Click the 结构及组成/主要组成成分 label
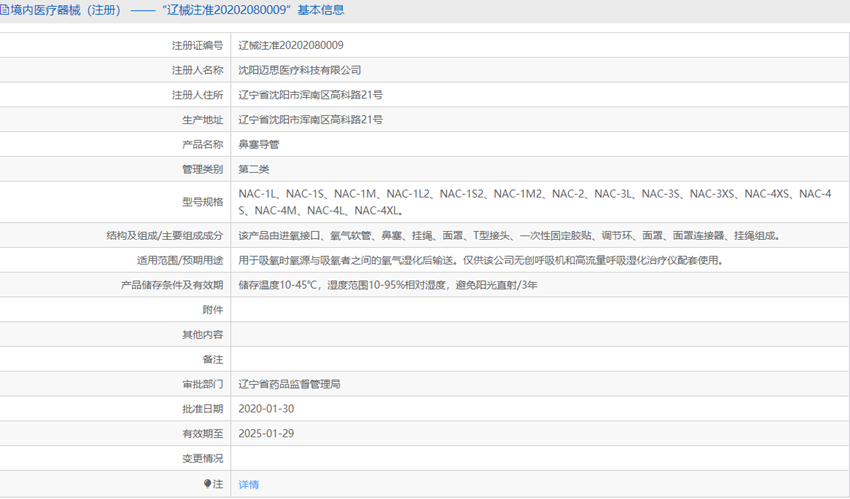The image size is (850, 499). point(165,236)
